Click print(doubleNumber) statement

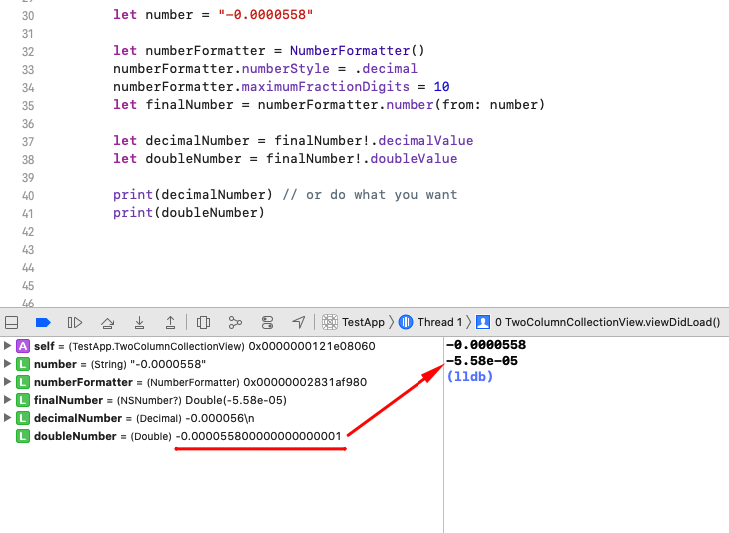coord(189,213)
